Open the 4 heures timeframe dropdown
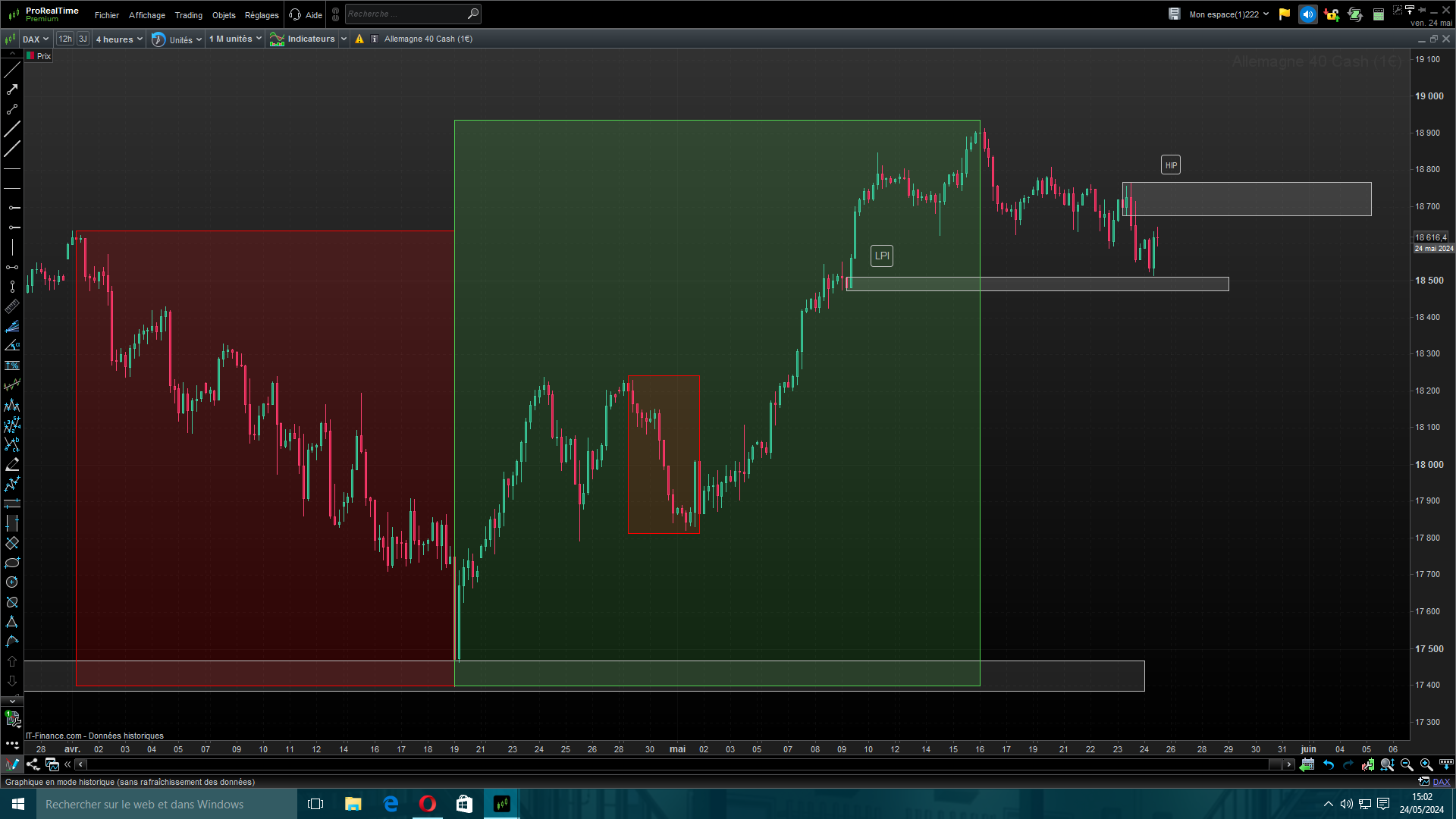The width and height of the screenshot is (1456, 819). pos(119,39)
